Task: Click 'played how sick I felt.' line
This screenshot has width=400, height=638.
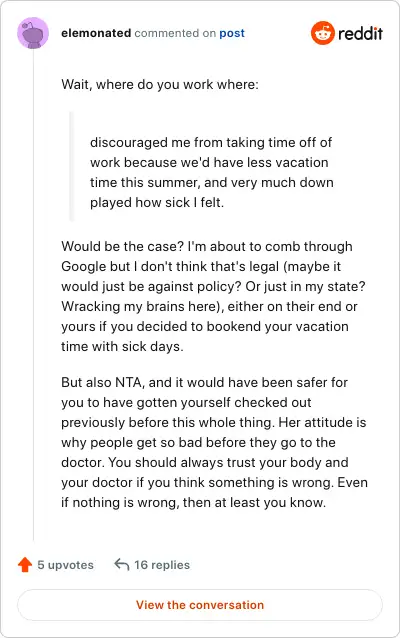Action: click(157, 203)
